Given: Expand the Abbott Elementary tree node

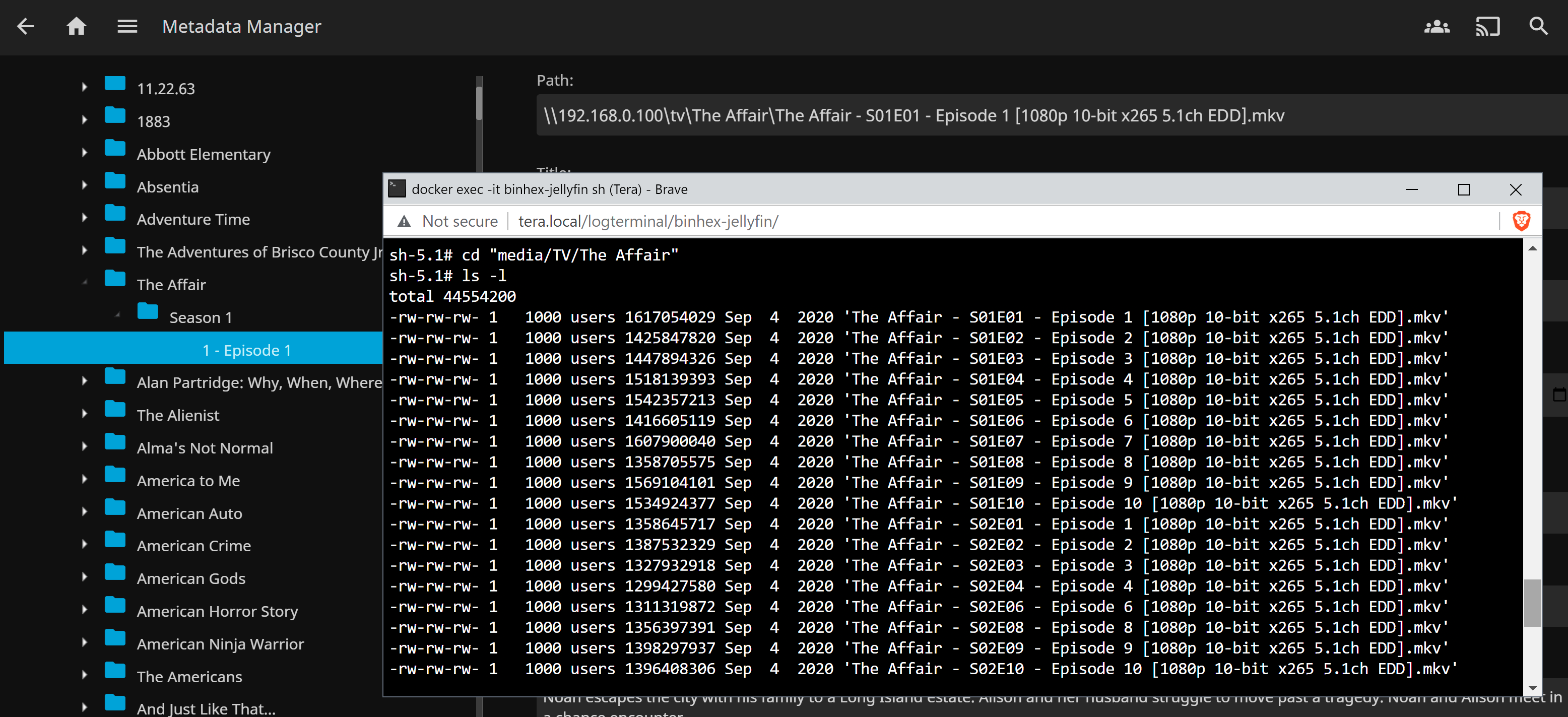Looking at the screenshot, I should point(85,153).
